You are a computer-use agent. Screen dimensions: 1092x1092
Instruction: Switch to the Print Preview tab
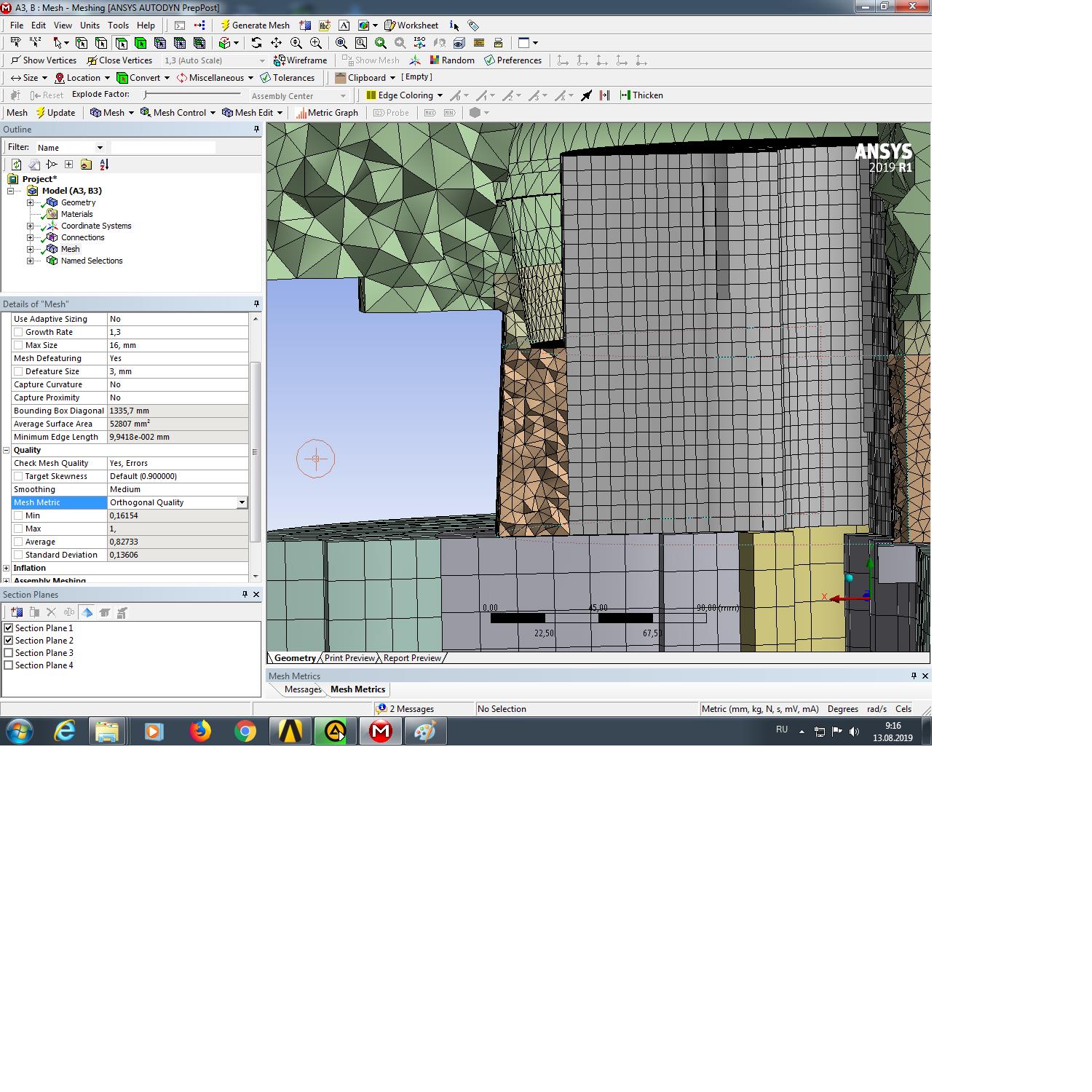coord(349,658)
